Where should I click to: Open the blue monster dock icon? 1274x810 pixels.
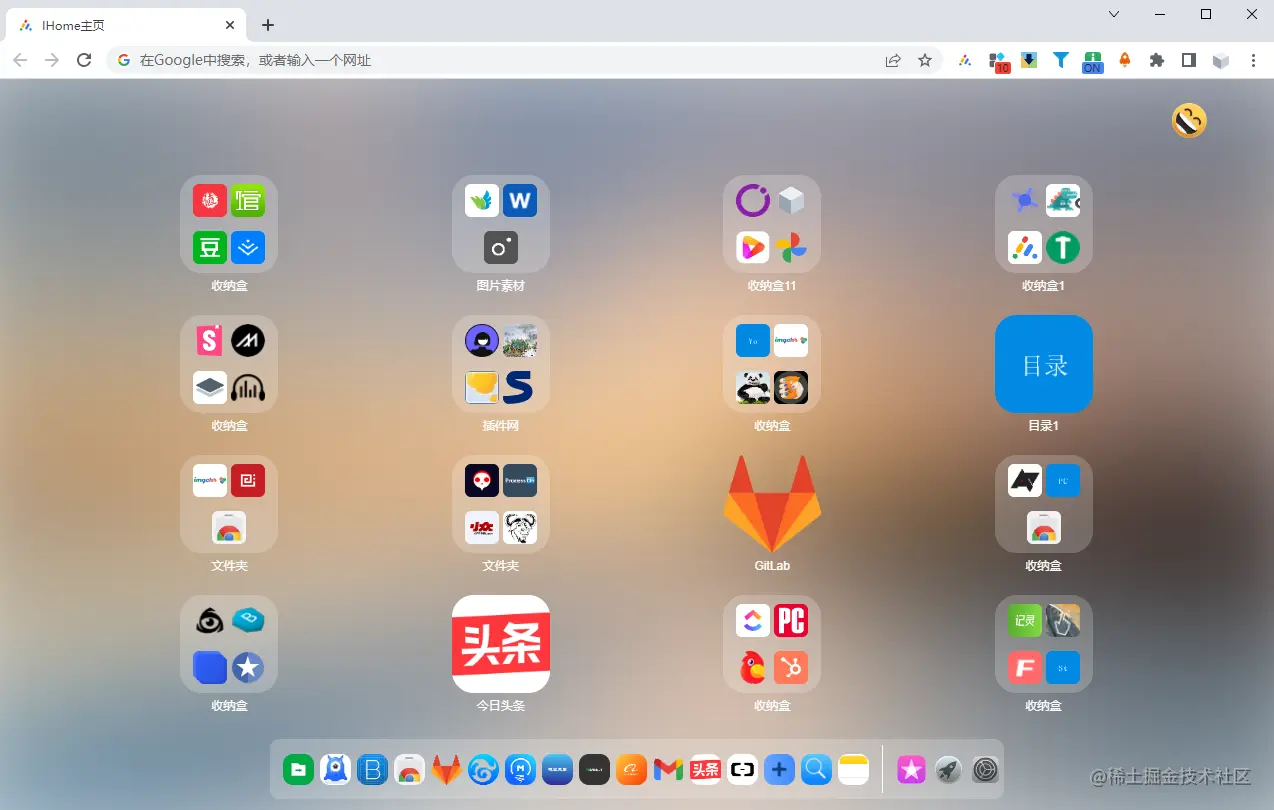[335, 769]
